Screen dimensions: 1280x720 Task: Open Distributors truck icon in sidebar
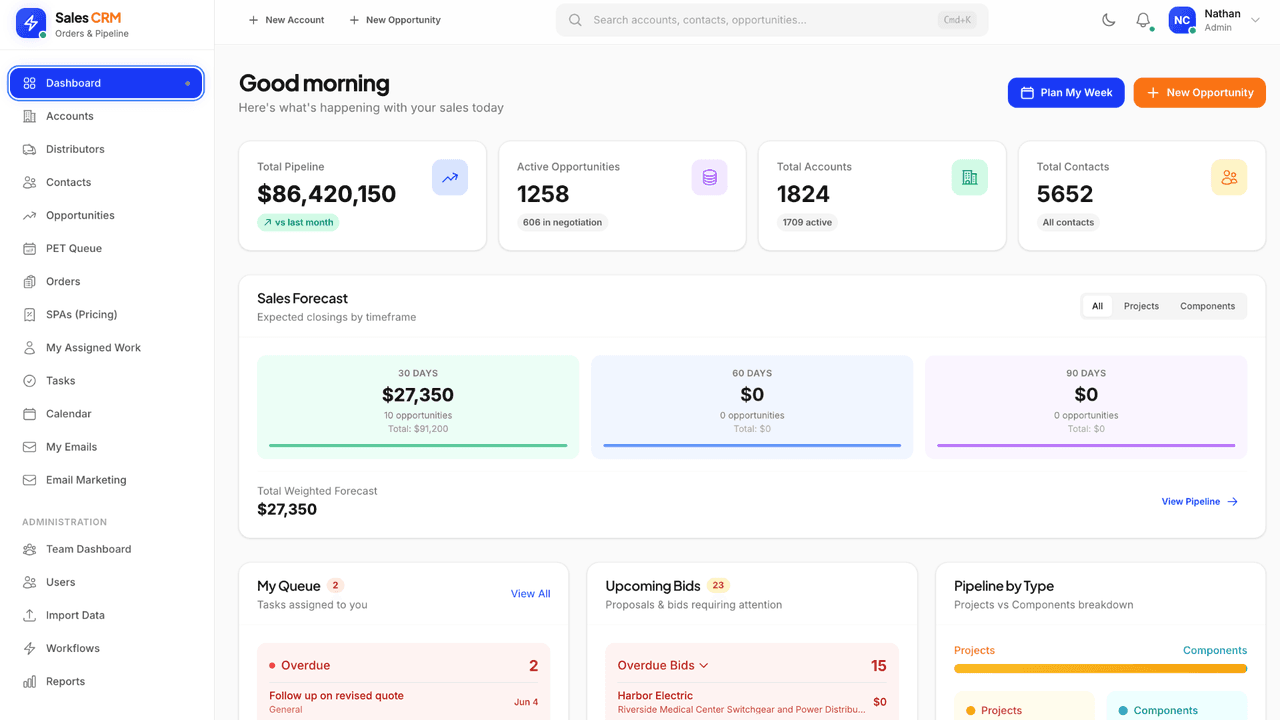29,149
